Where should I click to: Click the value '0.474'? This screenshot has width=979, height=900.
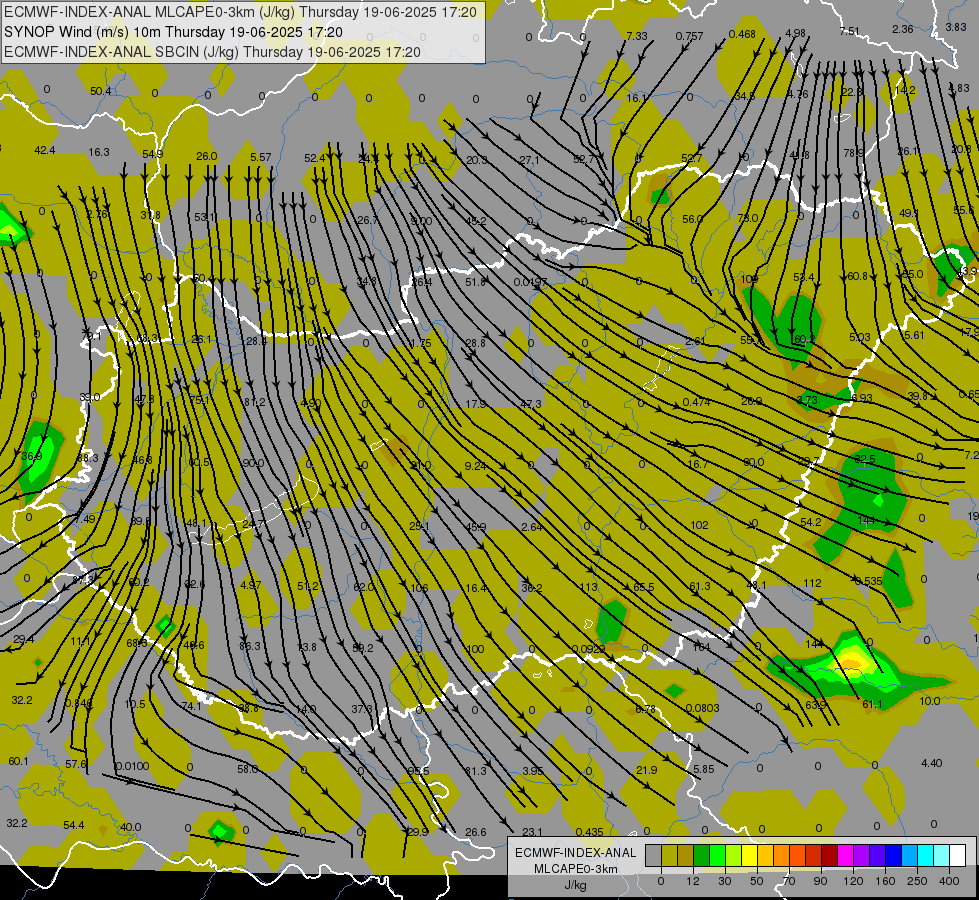[696, 402]
